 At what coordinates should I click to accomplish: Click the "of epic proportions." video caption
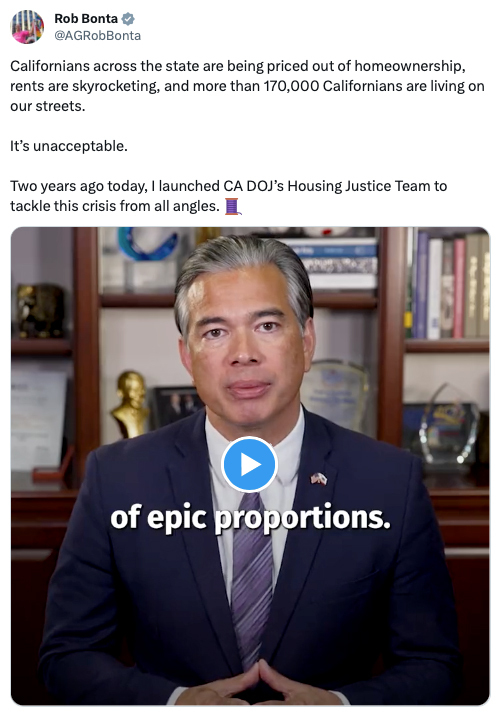pos(250,518)
